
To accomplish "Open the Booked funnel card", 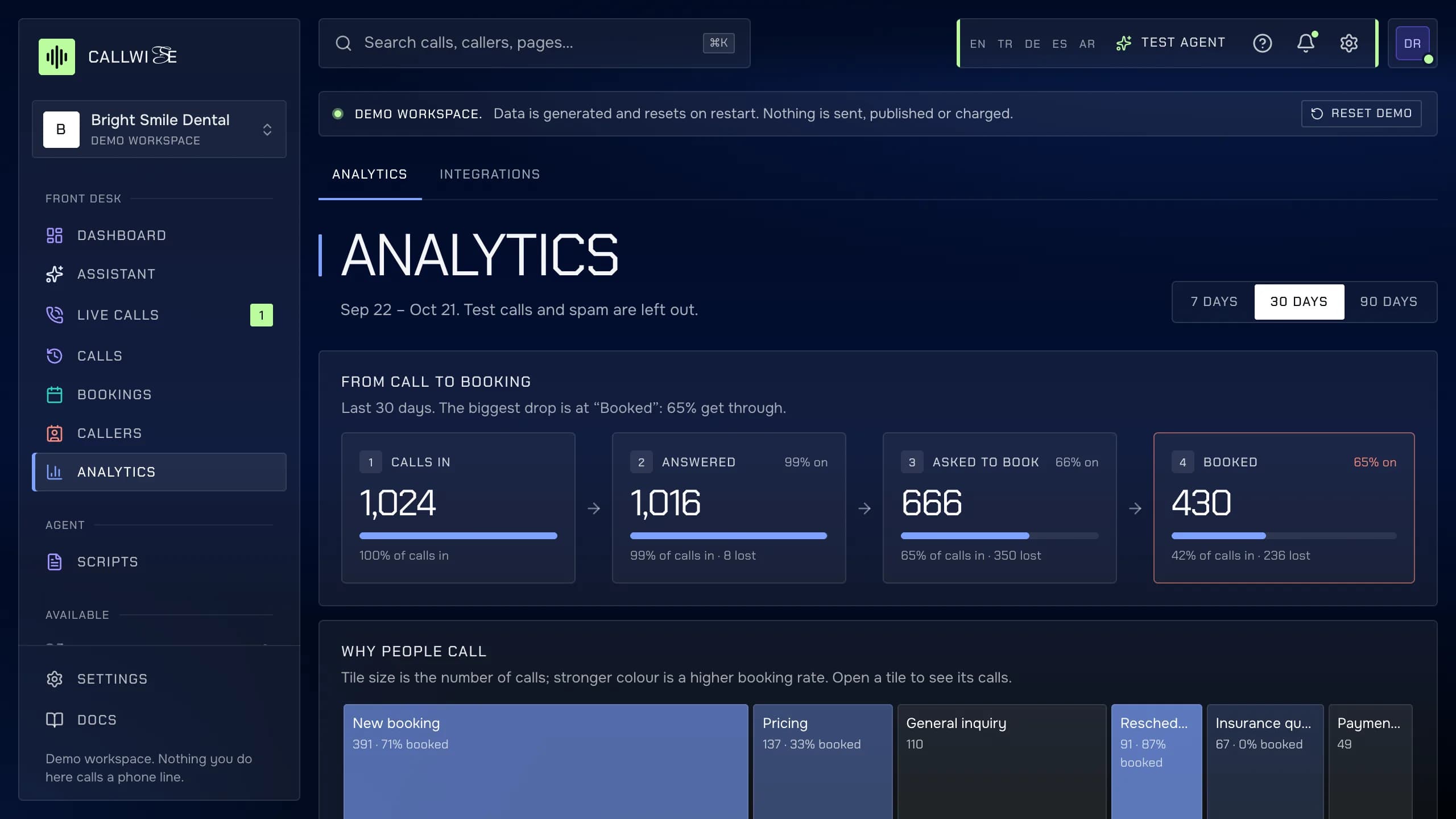I will coord(1284,508).
